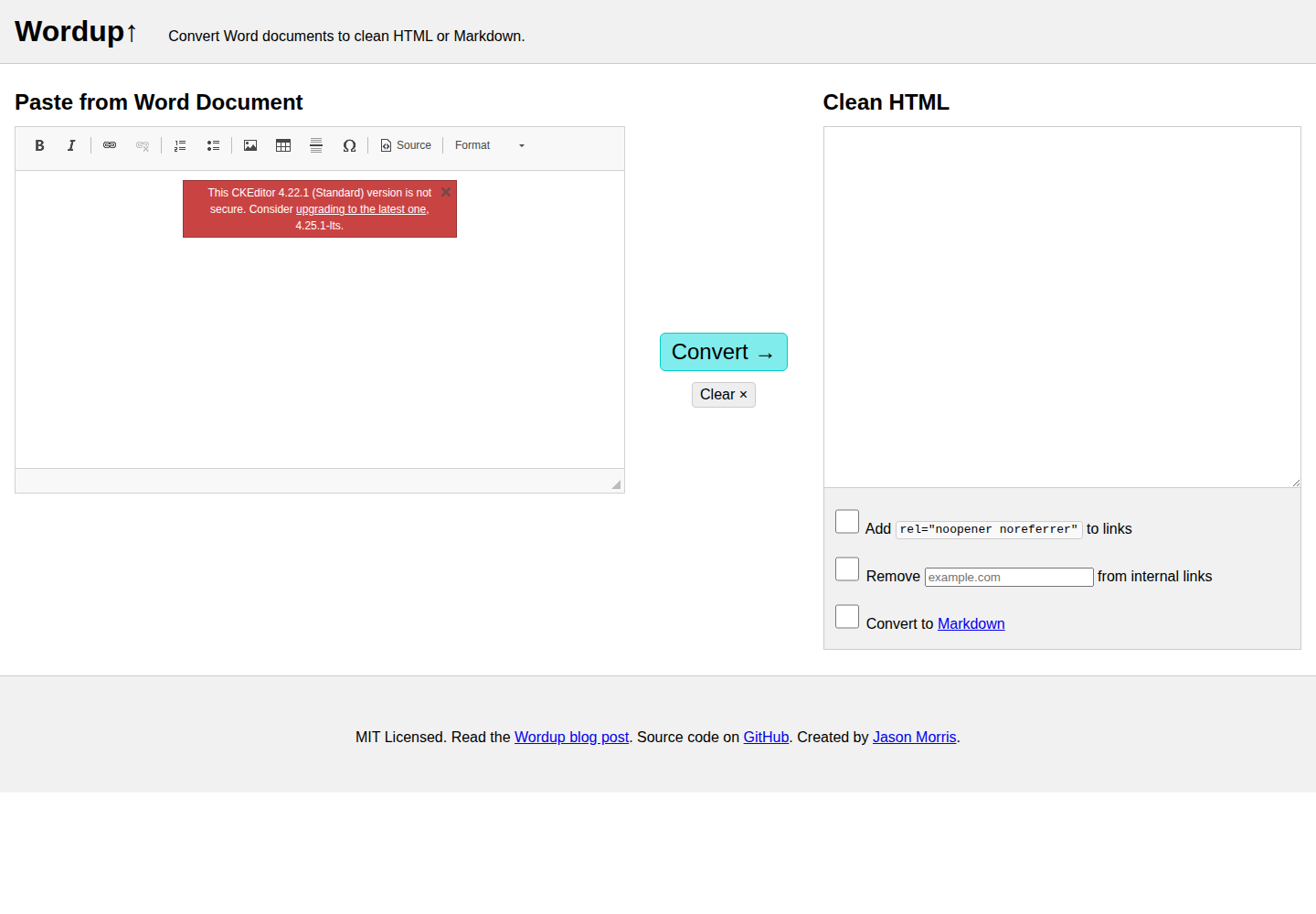This screenshot has width=1316, height=914.
Task: Click the insert Link icon
Action: point(110,145)
